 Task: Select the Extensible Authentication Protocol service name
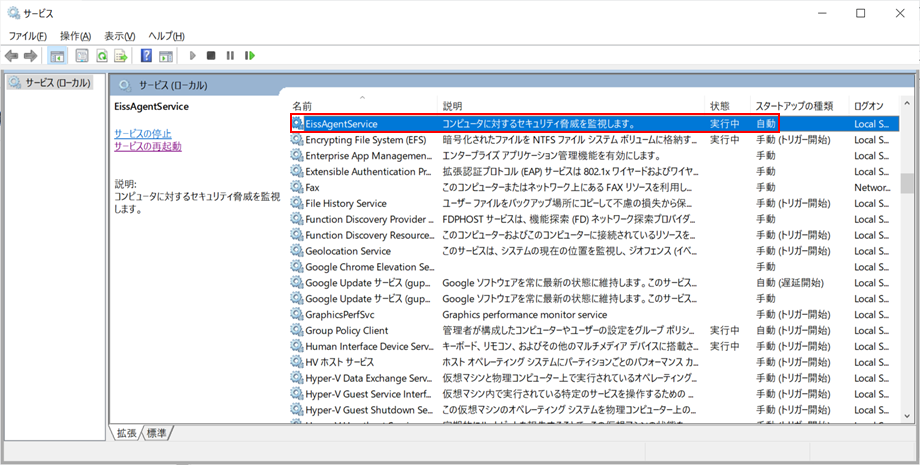pos(369,171)
